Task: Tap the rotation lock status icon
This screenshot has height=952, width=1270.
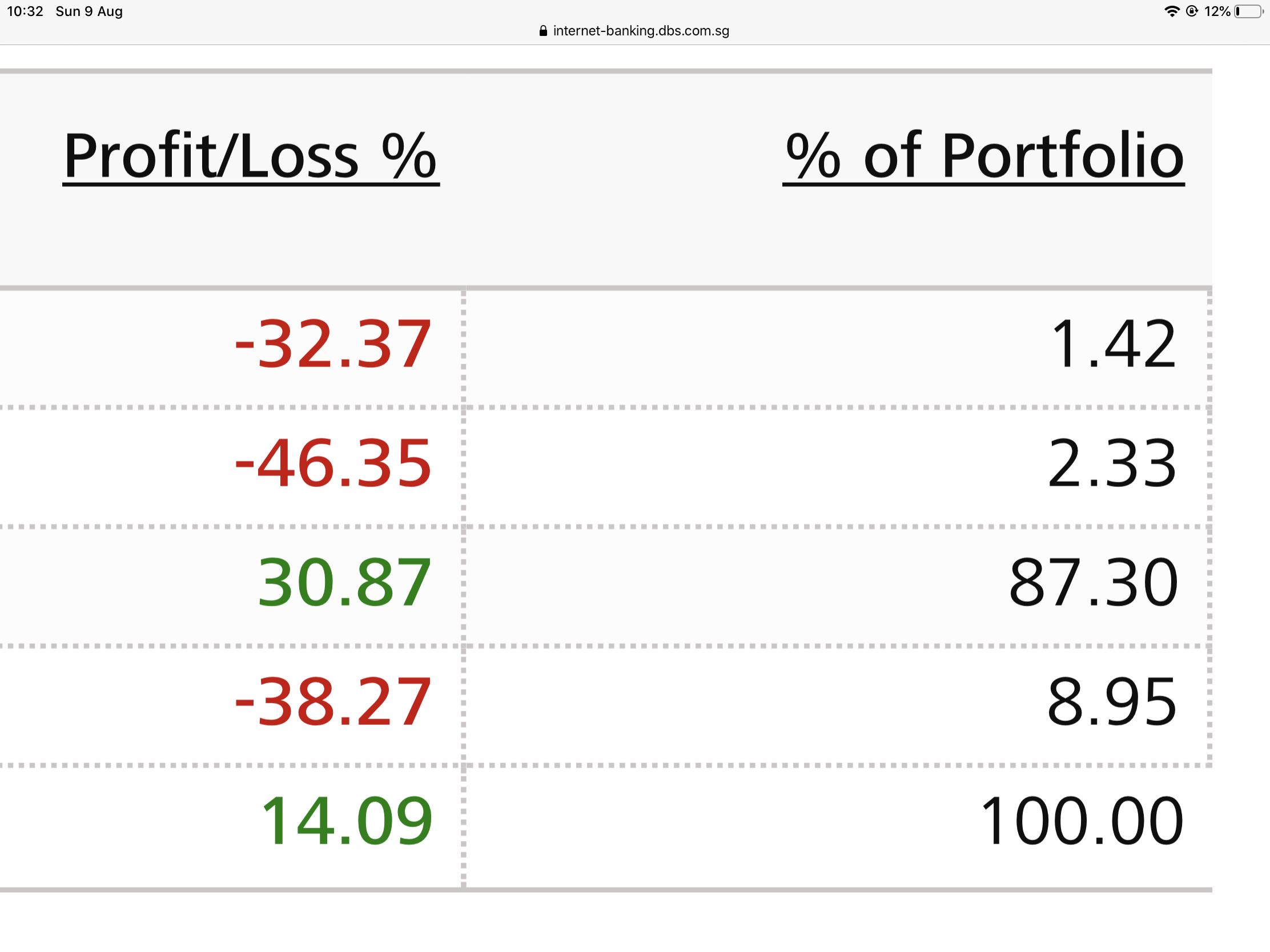Action: pos(1192,11)
